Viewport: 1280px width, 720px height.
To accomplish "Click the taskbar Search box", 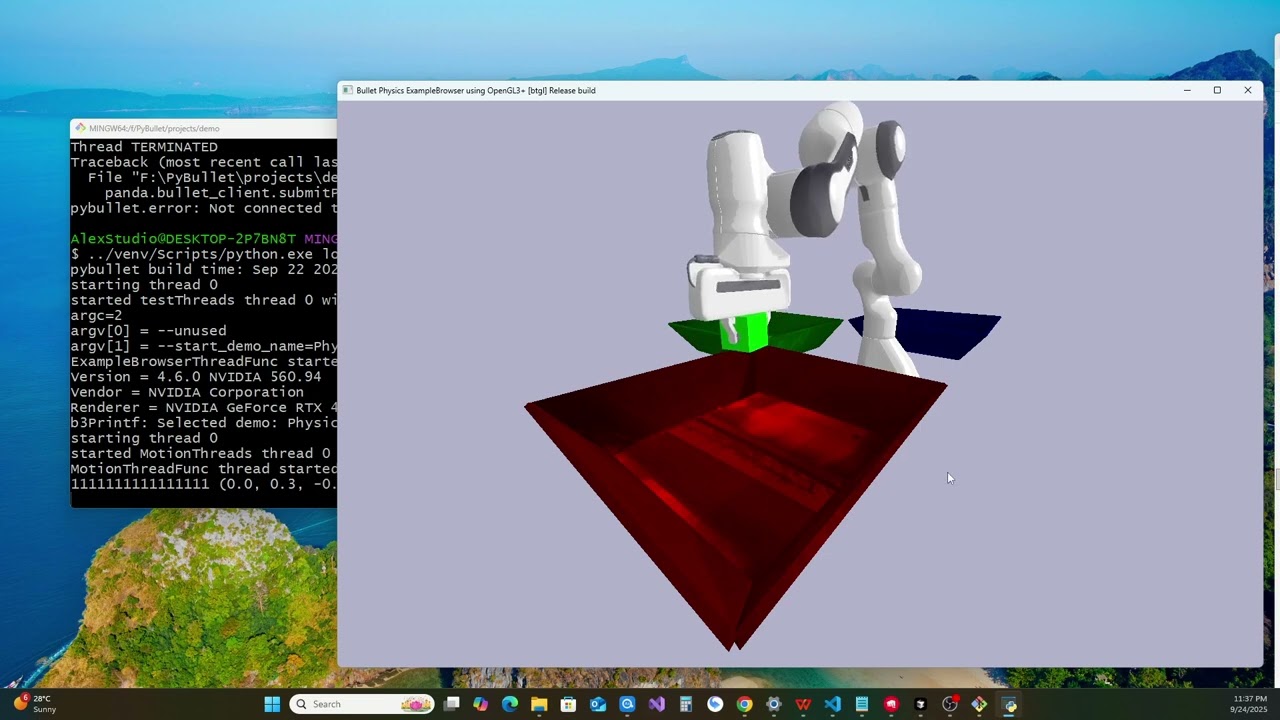I will [x=362, y=704].
